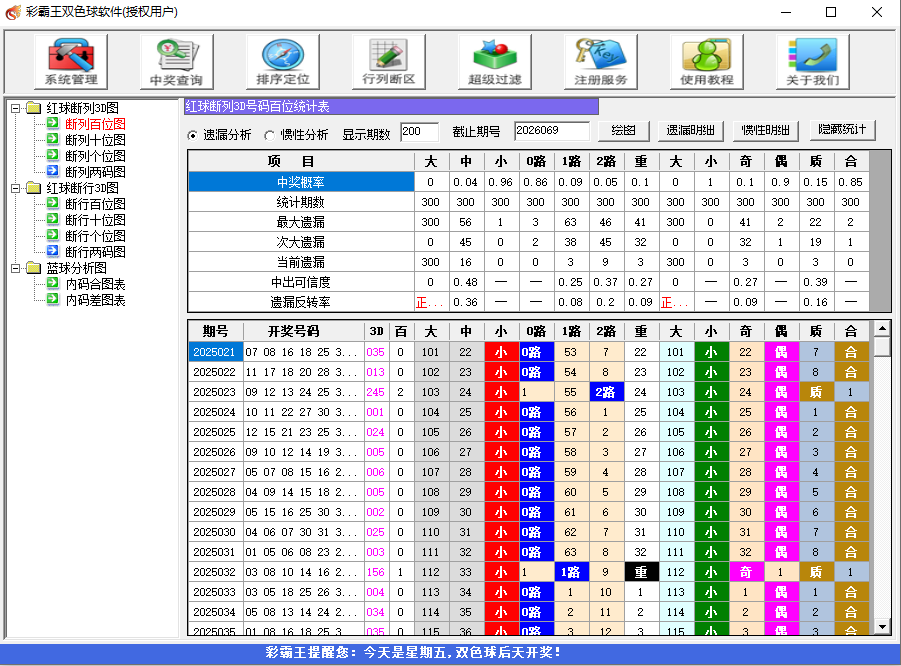Viewport: 901px width, 666px height.
Task: Collapse the 红球断列3D图 tree node
Action: pyautogui.click(x=16, y=107)
